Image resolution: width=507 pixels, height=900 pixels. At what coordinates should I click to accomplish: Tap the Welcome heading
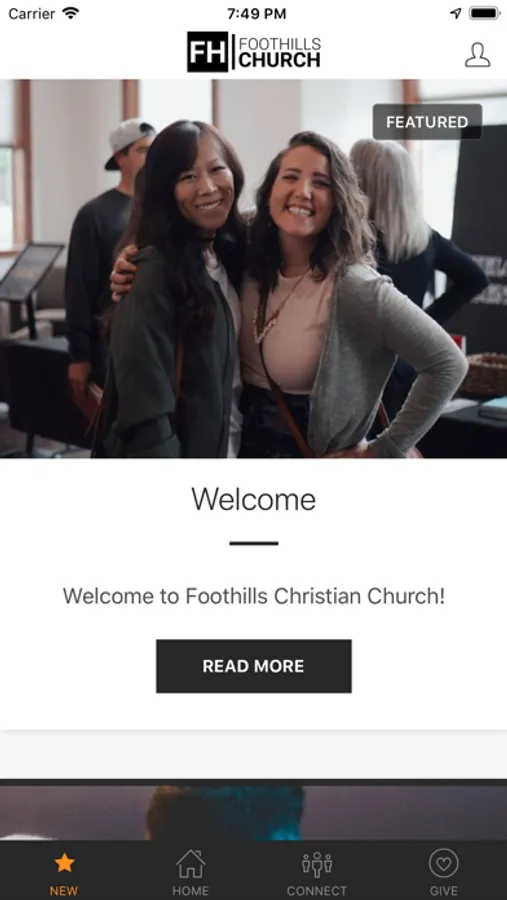pyautogui.click(x=254, y=499)
